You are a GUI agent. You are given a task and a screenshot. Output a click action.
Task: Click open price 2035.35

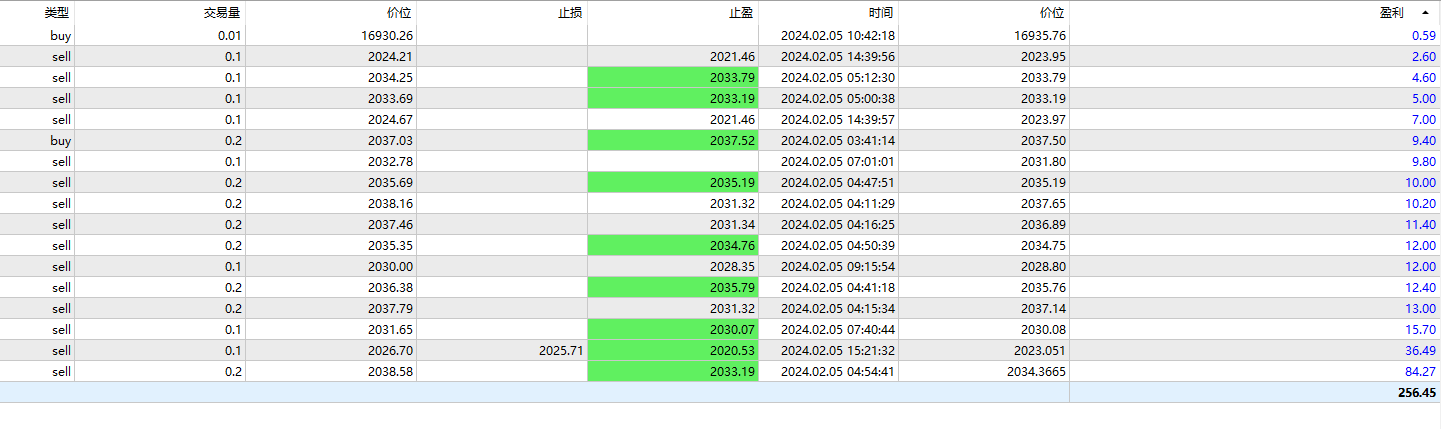tap(389, 245)
